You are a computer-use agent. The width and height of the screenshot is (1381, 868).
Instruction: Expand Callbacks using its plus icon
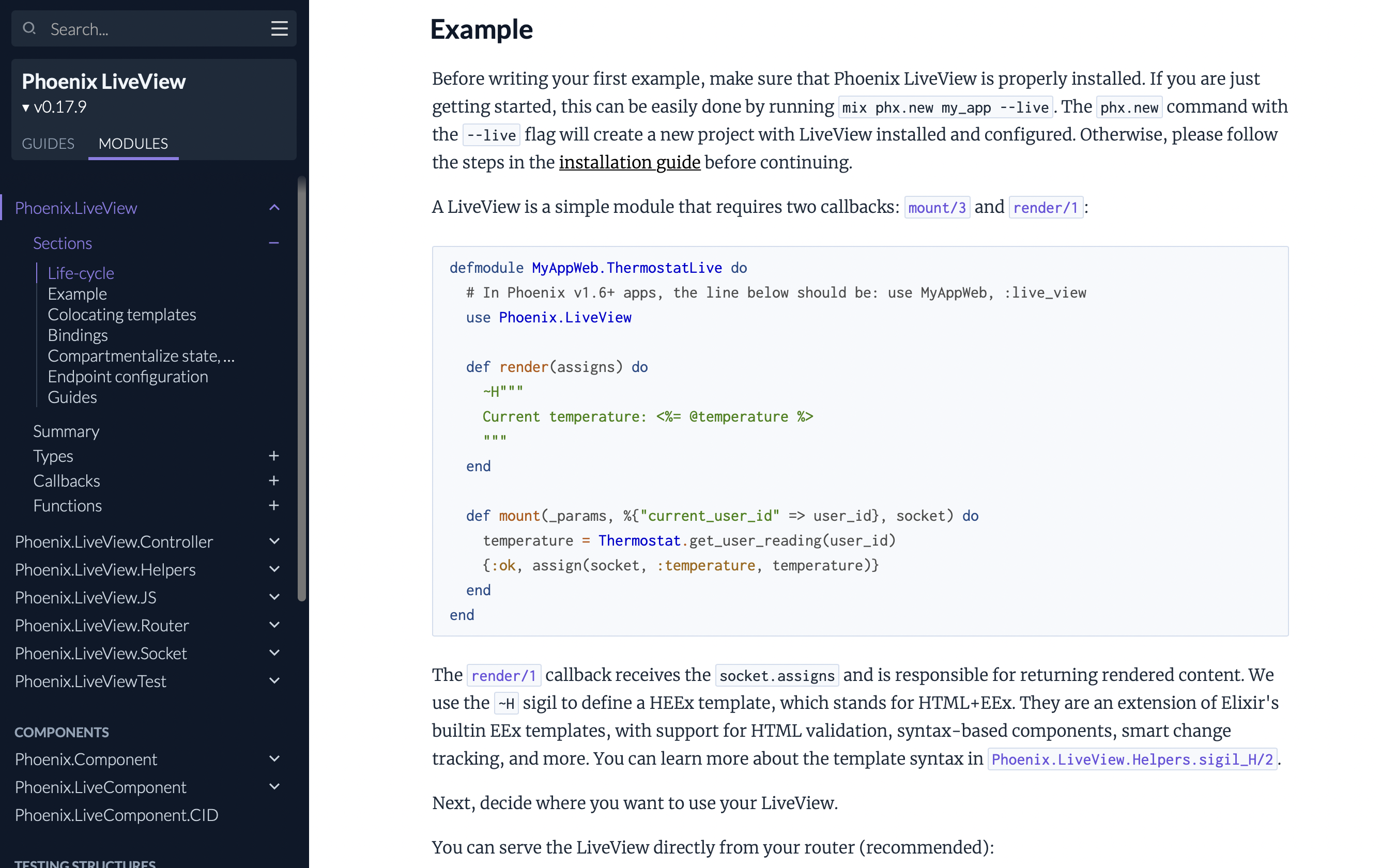[274, 481]
